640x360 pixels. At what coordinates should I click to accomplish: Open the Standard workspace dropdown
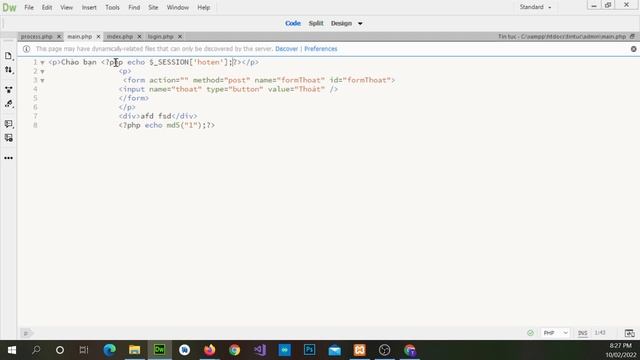(535, 7)
